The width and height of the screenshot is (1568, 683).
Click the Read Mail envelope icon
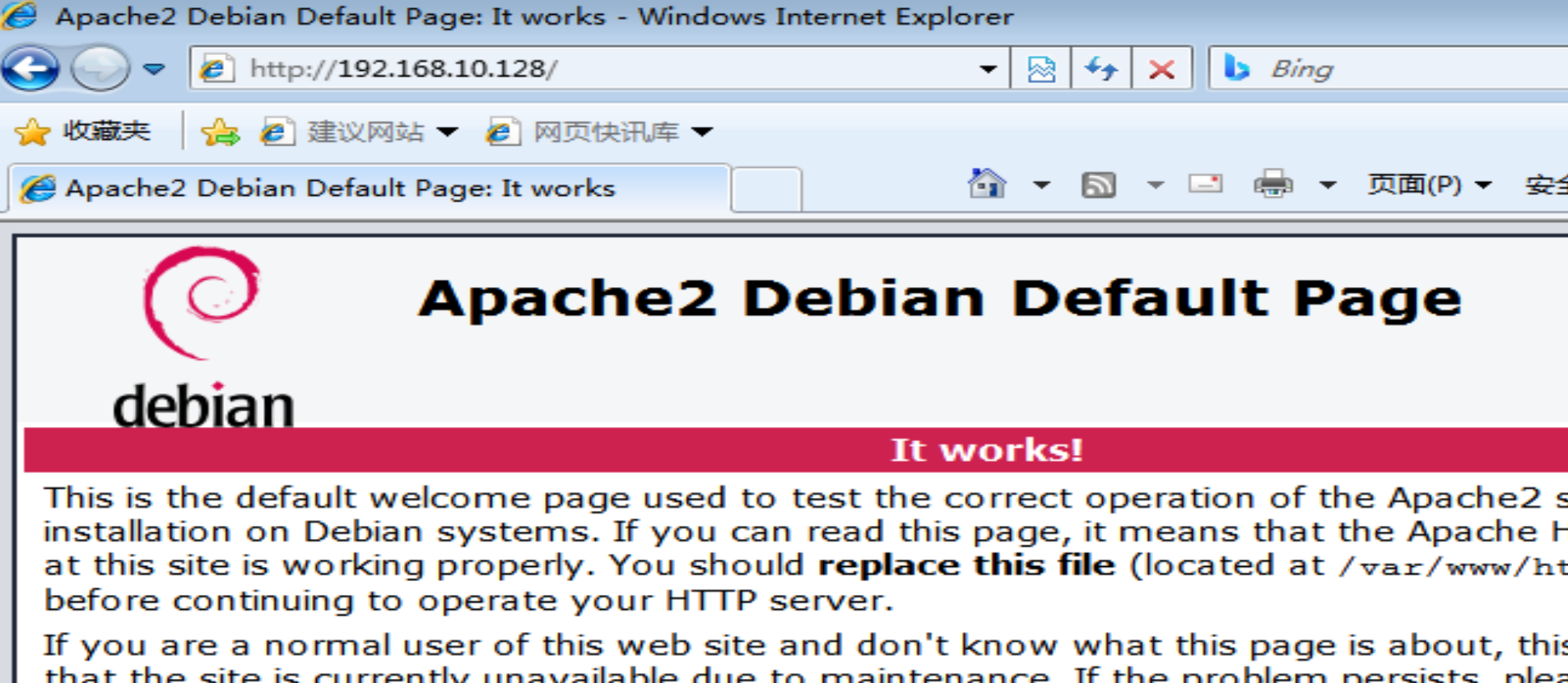tap(1206, 184)
